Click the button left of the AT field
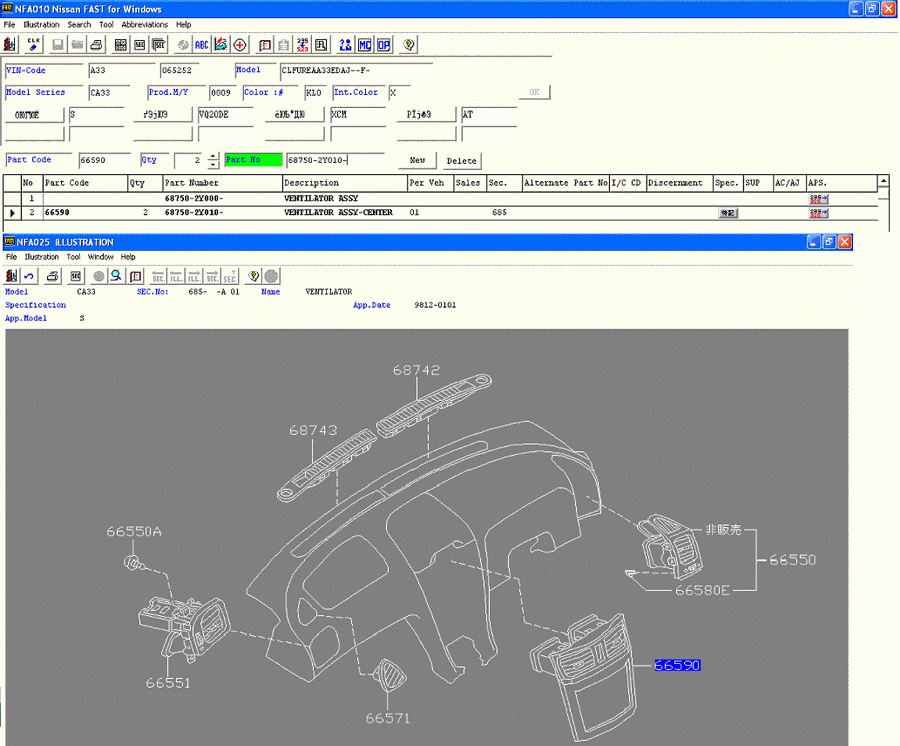 pos(426,115)
